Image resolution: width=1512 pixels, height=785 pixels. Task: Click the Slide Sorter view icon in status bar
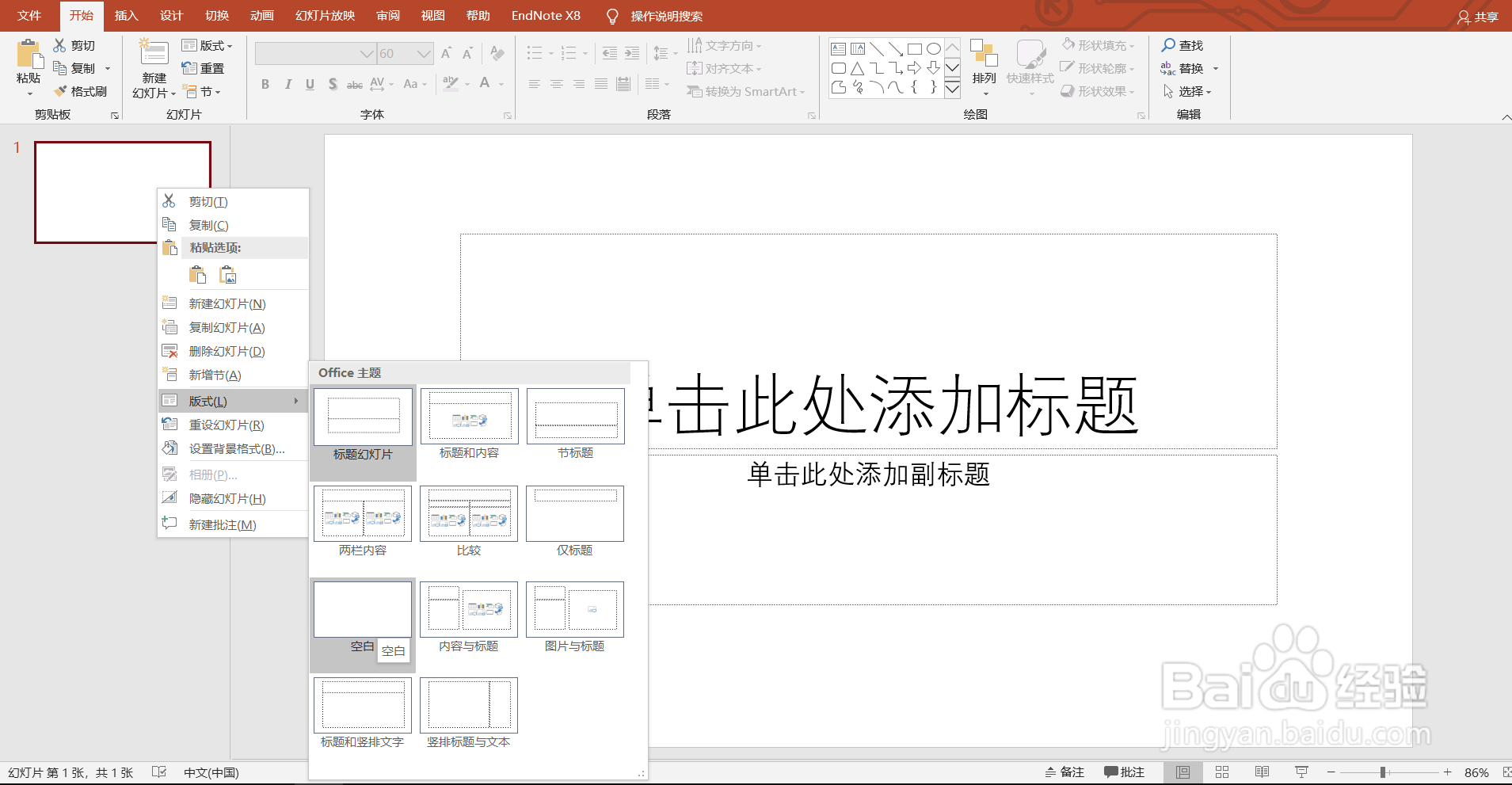click(1222, 771)
